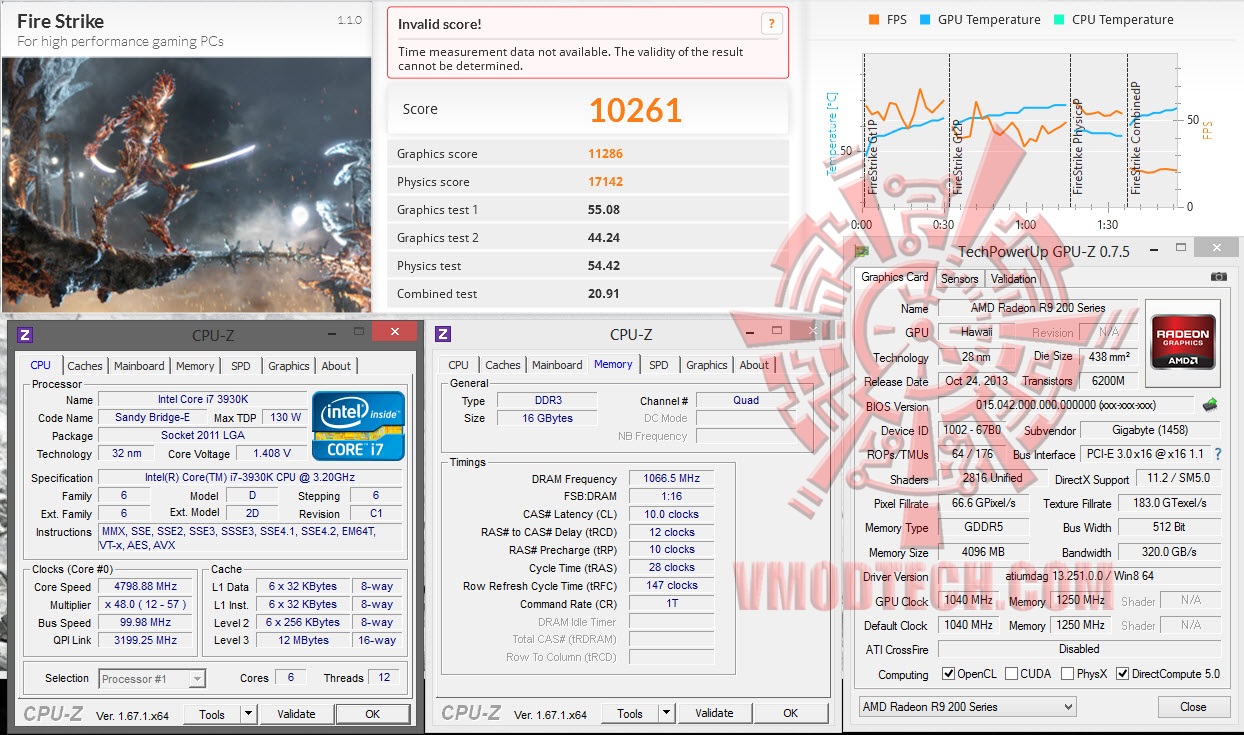Image resolution: width=1244 pixels, height=735 pixels.
Task: Click the Driver Version field in GPU-Z
Action: tap(1078, 577)
